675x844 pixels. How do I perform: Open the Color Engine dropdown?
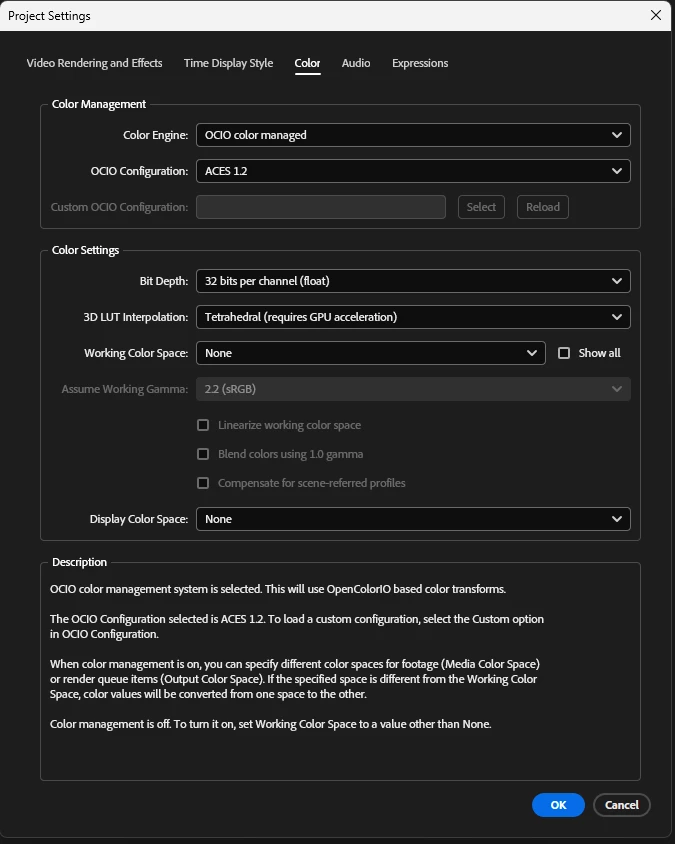tap(413, 135)
